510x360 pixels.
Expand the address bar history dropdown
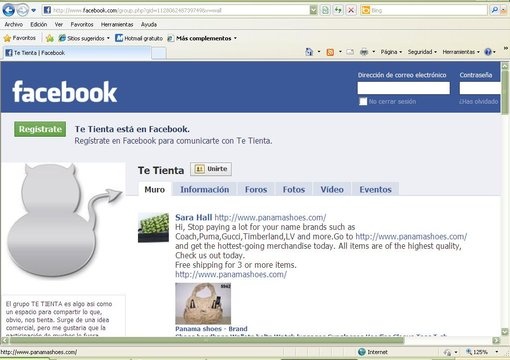pos(313,10)
